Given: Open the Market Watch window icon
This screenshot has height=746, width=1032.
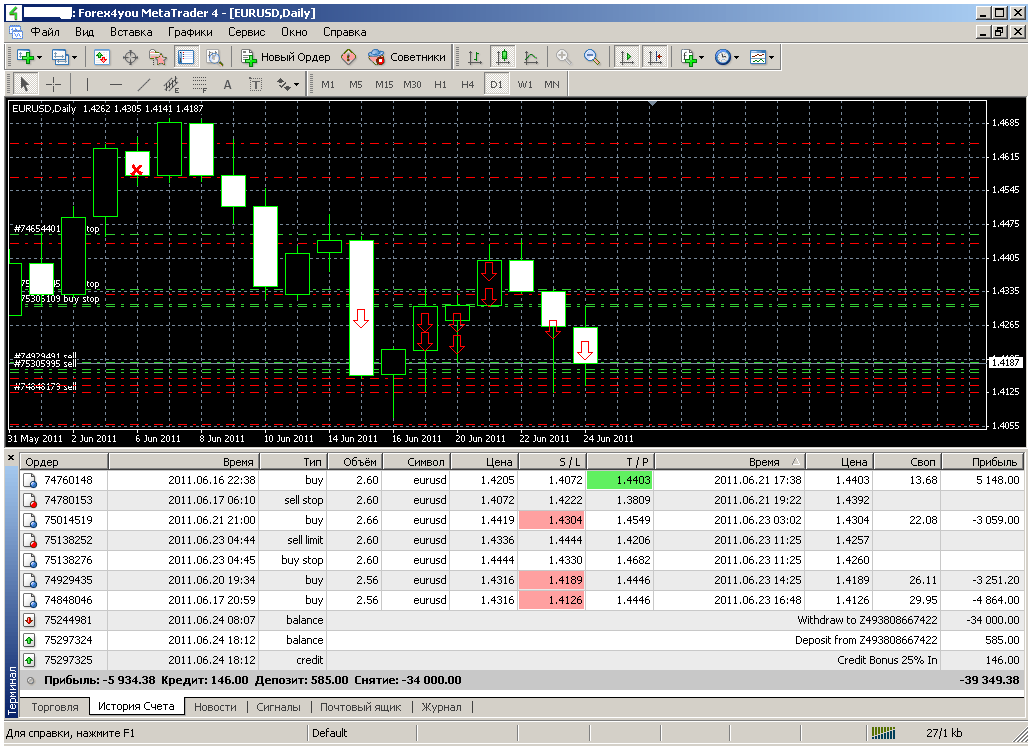Looking at the screenshot, I should 102,57.
